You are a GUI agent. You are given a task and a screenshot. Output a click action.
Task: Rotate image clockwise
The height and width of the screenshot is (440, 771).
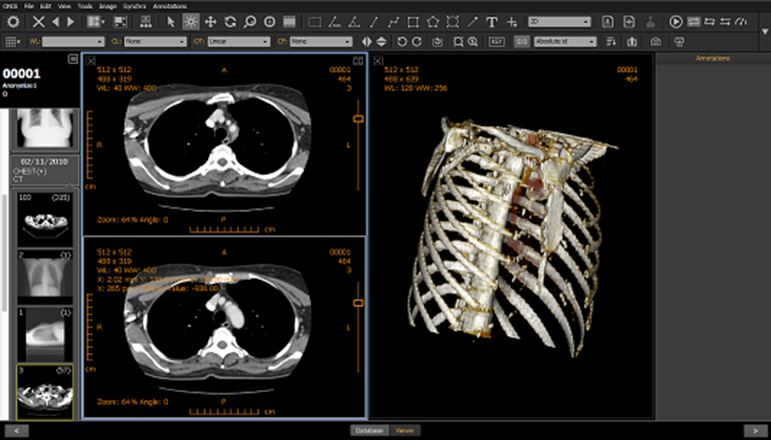coord(417,42)
